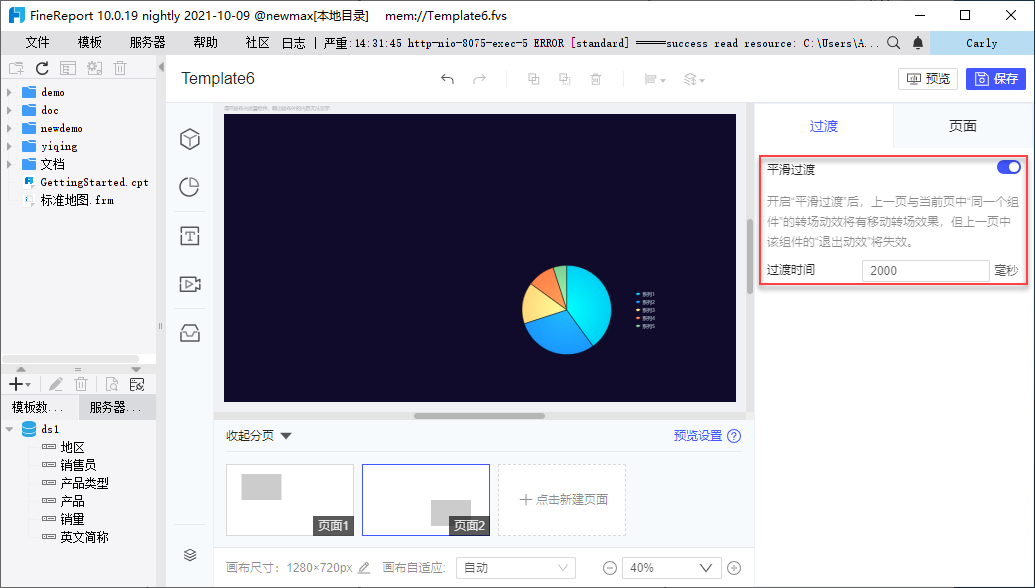Open the Carly user account button
The height and width of the screenshot is (588, 1035).
click(x=982, y=43)
